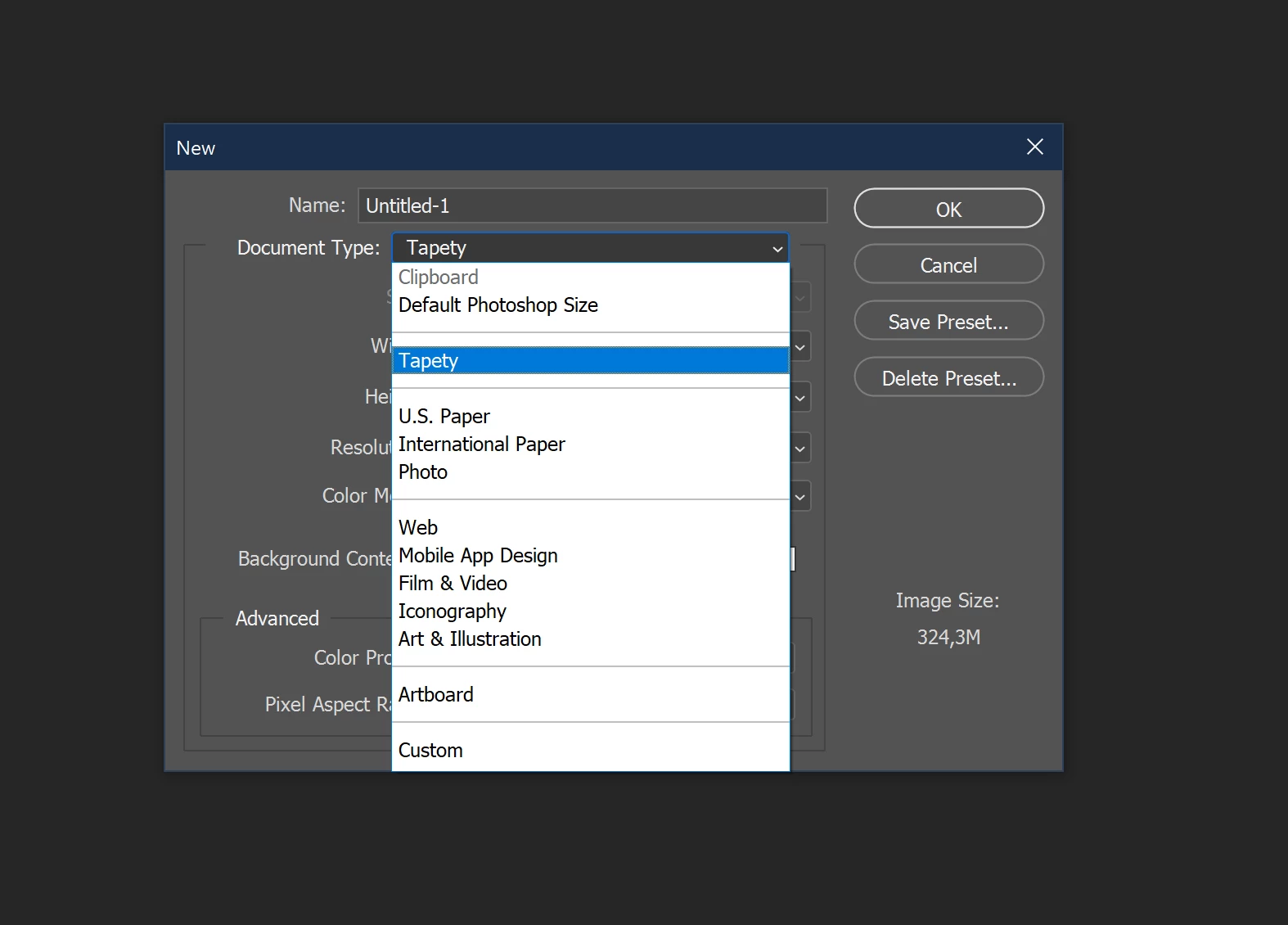Click Delete Preset button
The image size is (1288, 925).
point(948,377)
